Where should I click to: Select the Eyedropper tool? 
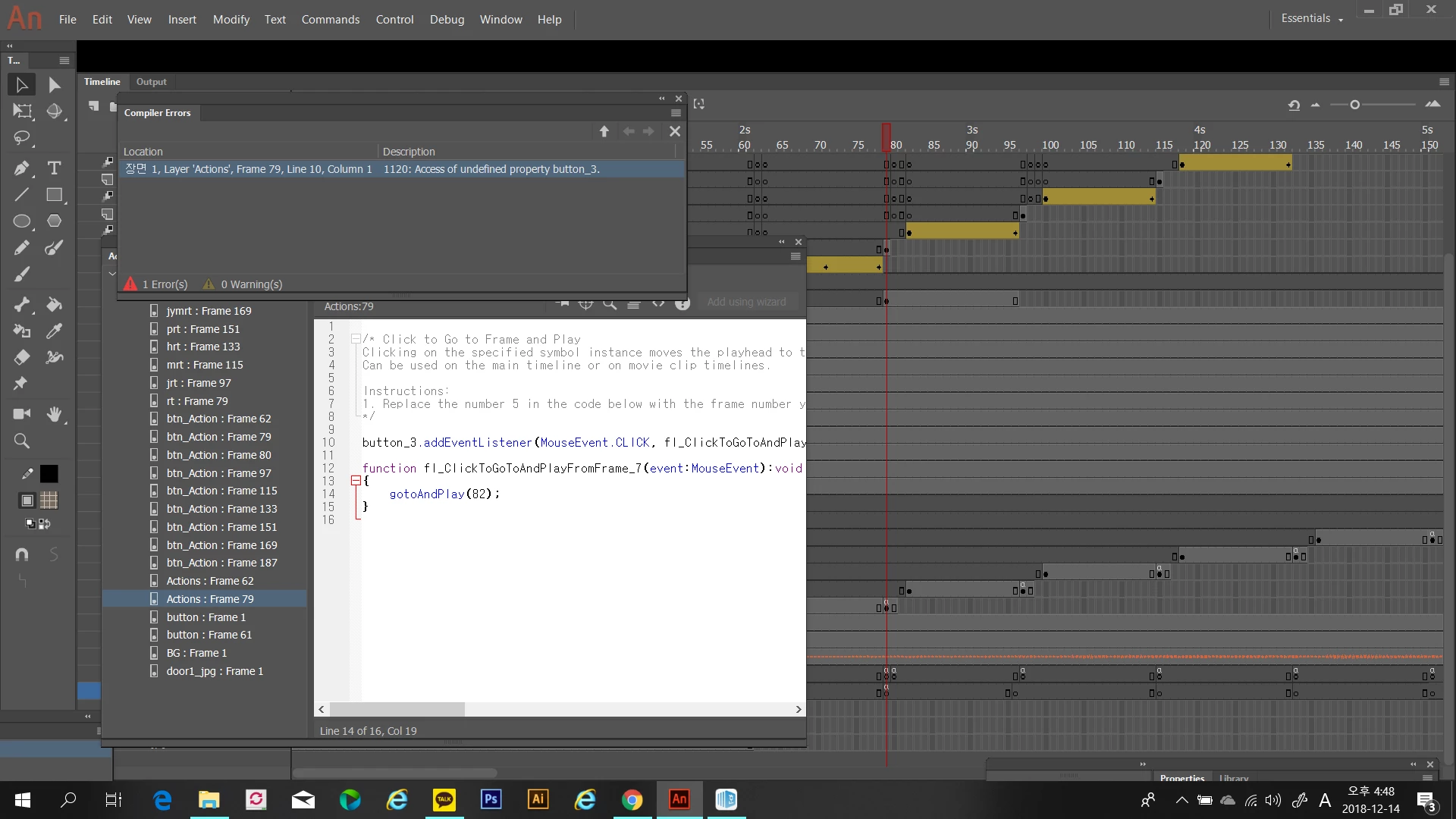tap(54, 331)
